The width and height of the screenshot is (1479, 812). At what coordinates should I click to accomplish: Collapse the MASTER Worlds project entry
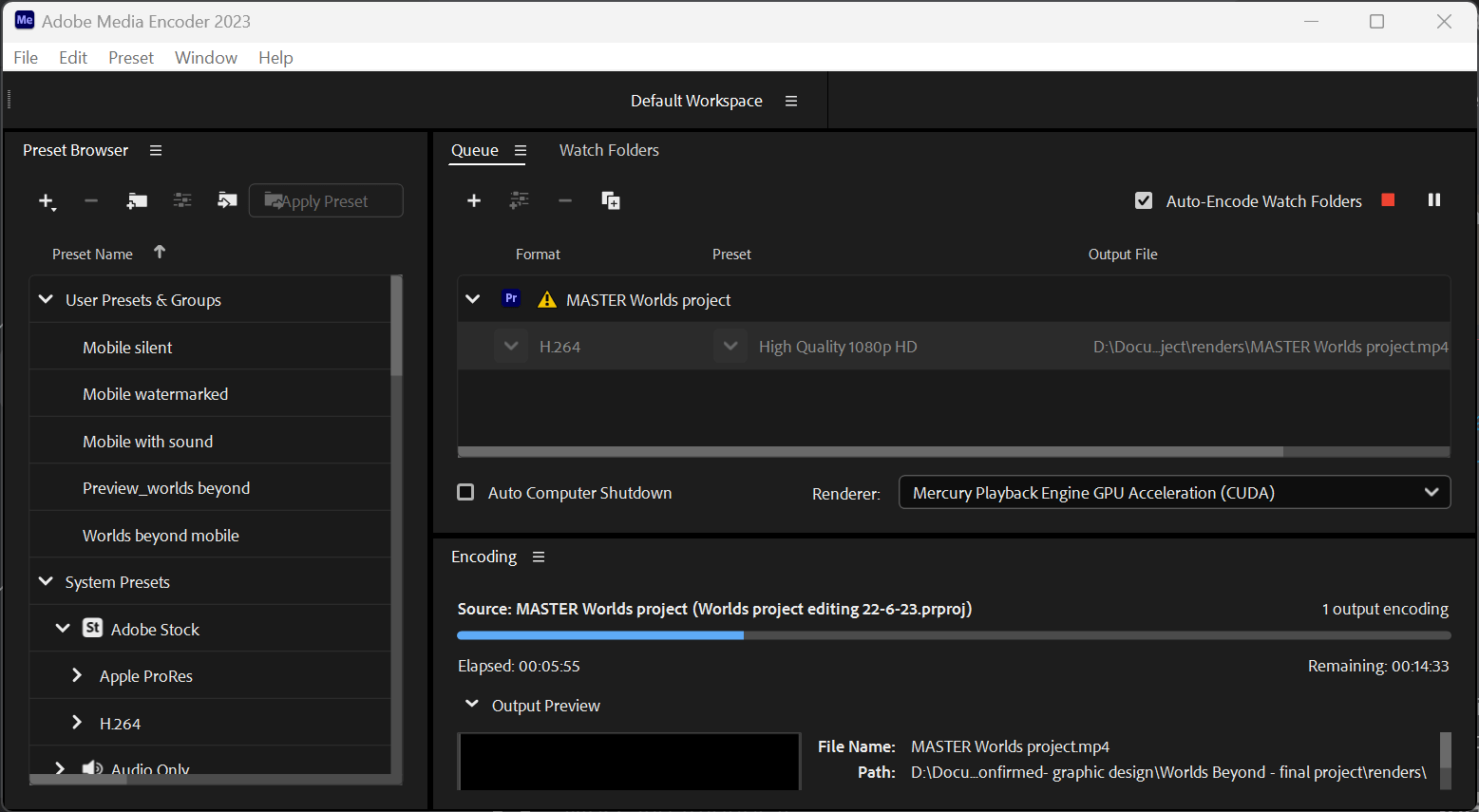(472, 298)
